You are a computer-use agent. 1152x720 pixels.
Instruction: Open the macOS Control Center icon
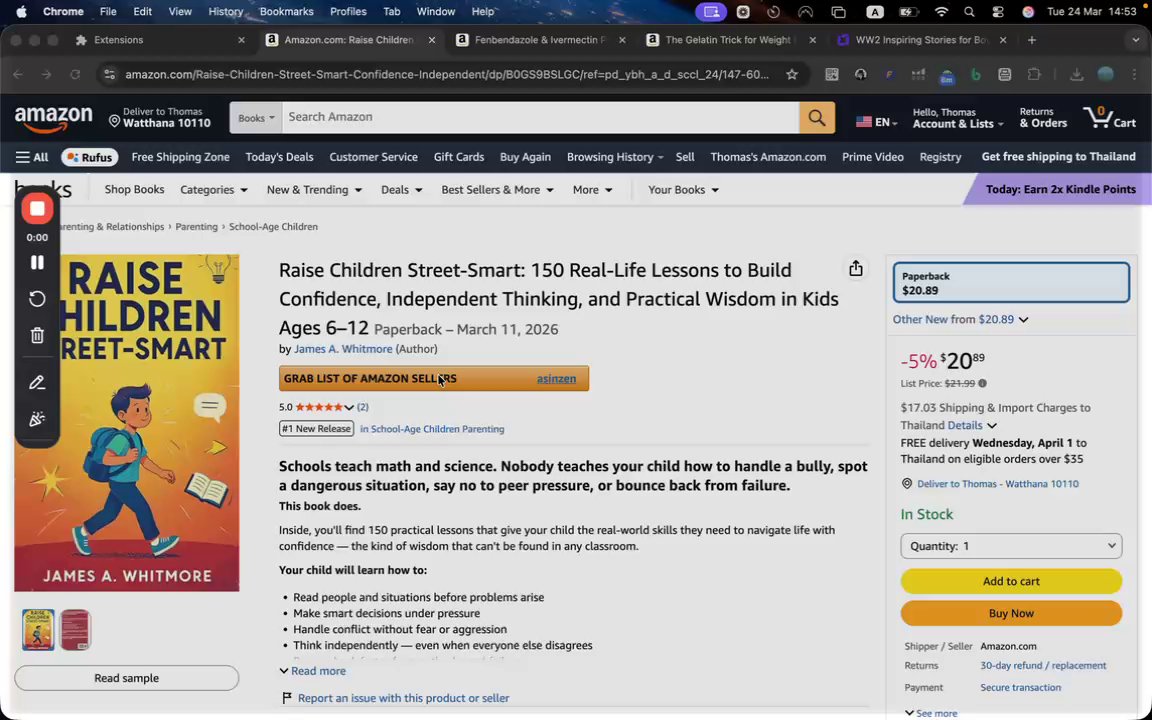coord(998,12)
